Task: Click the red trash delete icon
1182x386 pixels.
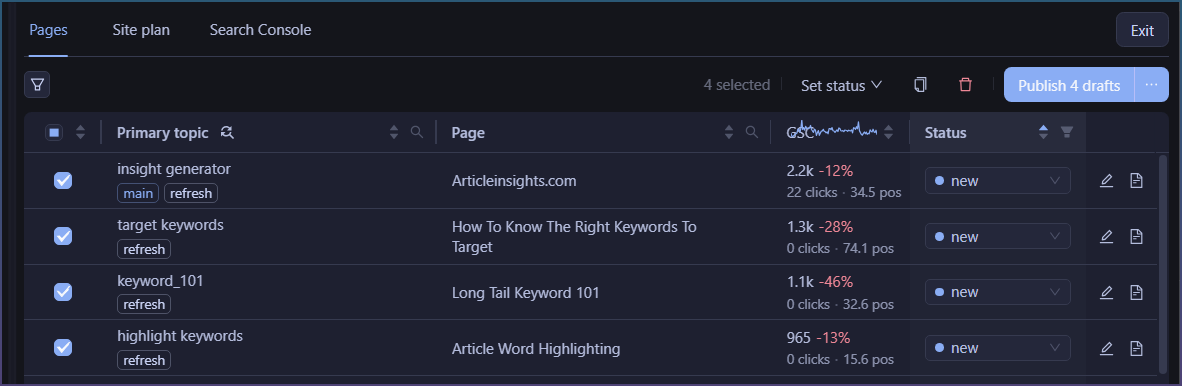Action: tap(965, 84)
